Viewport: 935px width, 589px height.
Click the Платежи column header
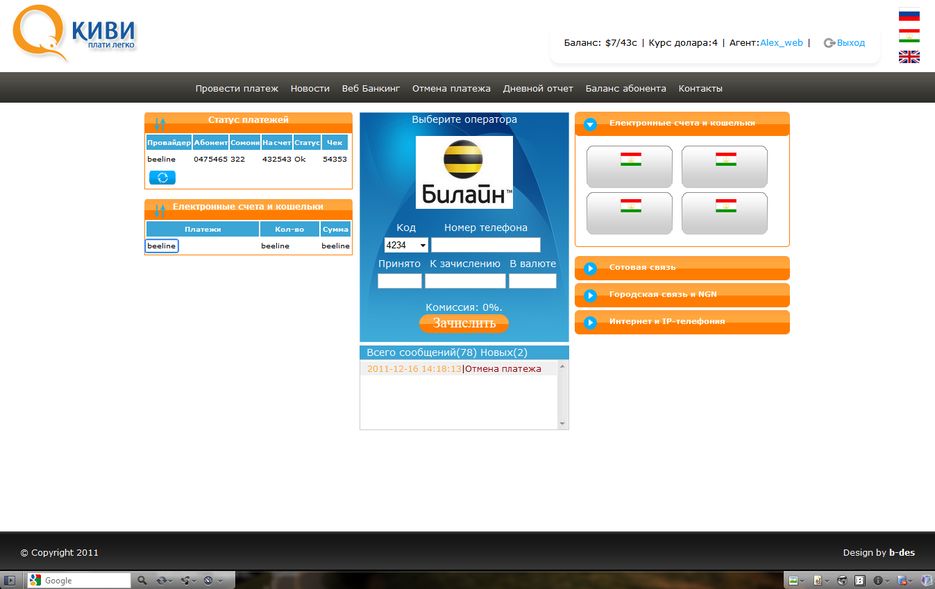(x=203, y=229)
